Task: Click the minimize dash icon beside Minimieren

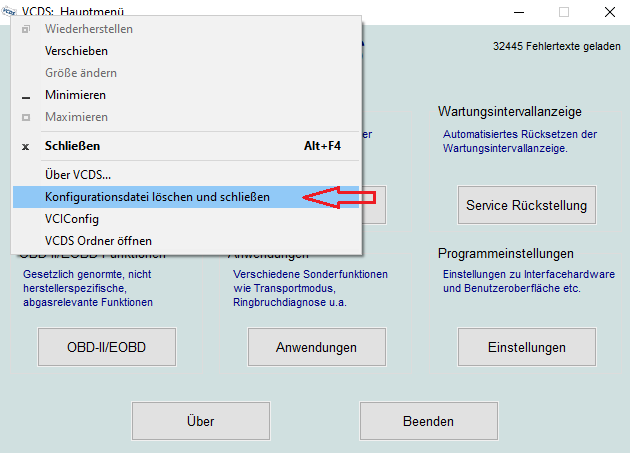Action: coord(26,97)
